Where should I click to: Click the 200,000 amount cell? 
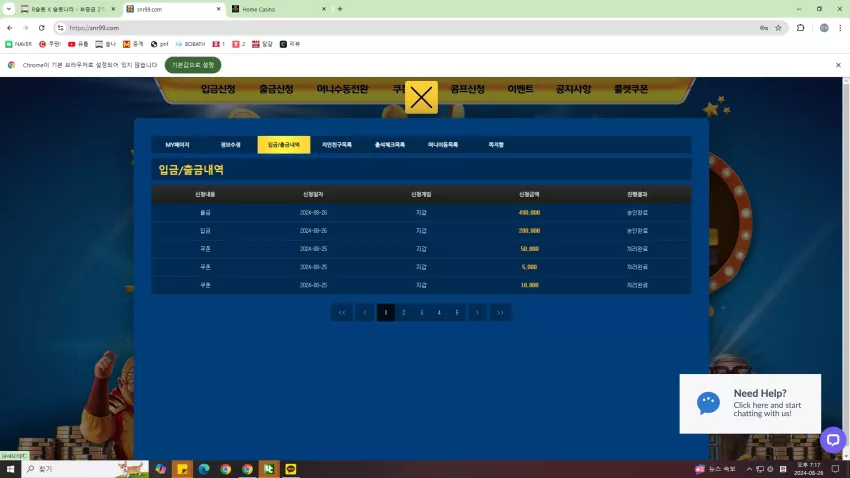pos(529,231)
